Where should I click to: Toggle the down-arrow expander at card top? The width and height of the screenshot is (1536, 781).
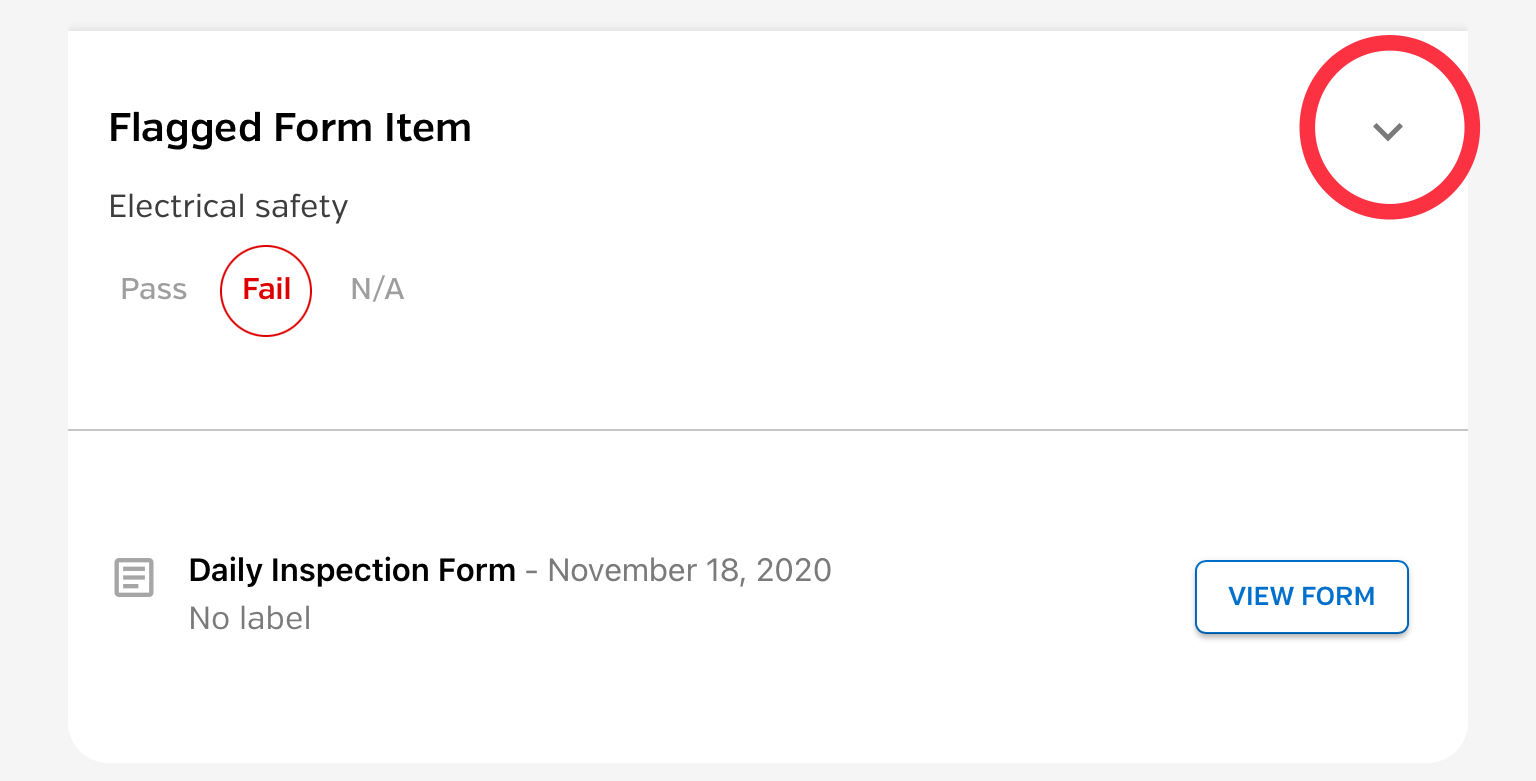pyautogui.click(x=1388, y=131)
